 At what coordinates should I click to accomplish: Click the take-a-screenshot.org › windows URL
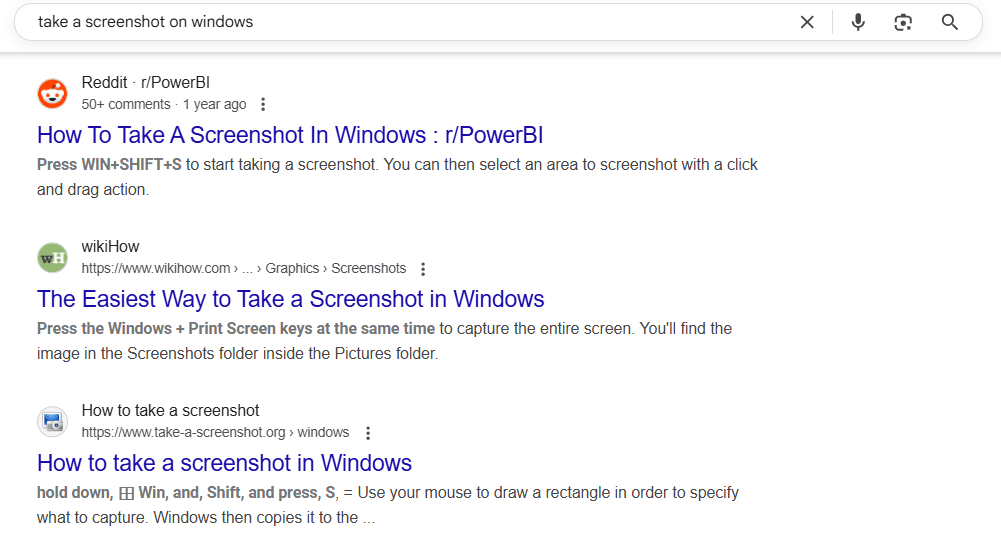tap(215, 432)
